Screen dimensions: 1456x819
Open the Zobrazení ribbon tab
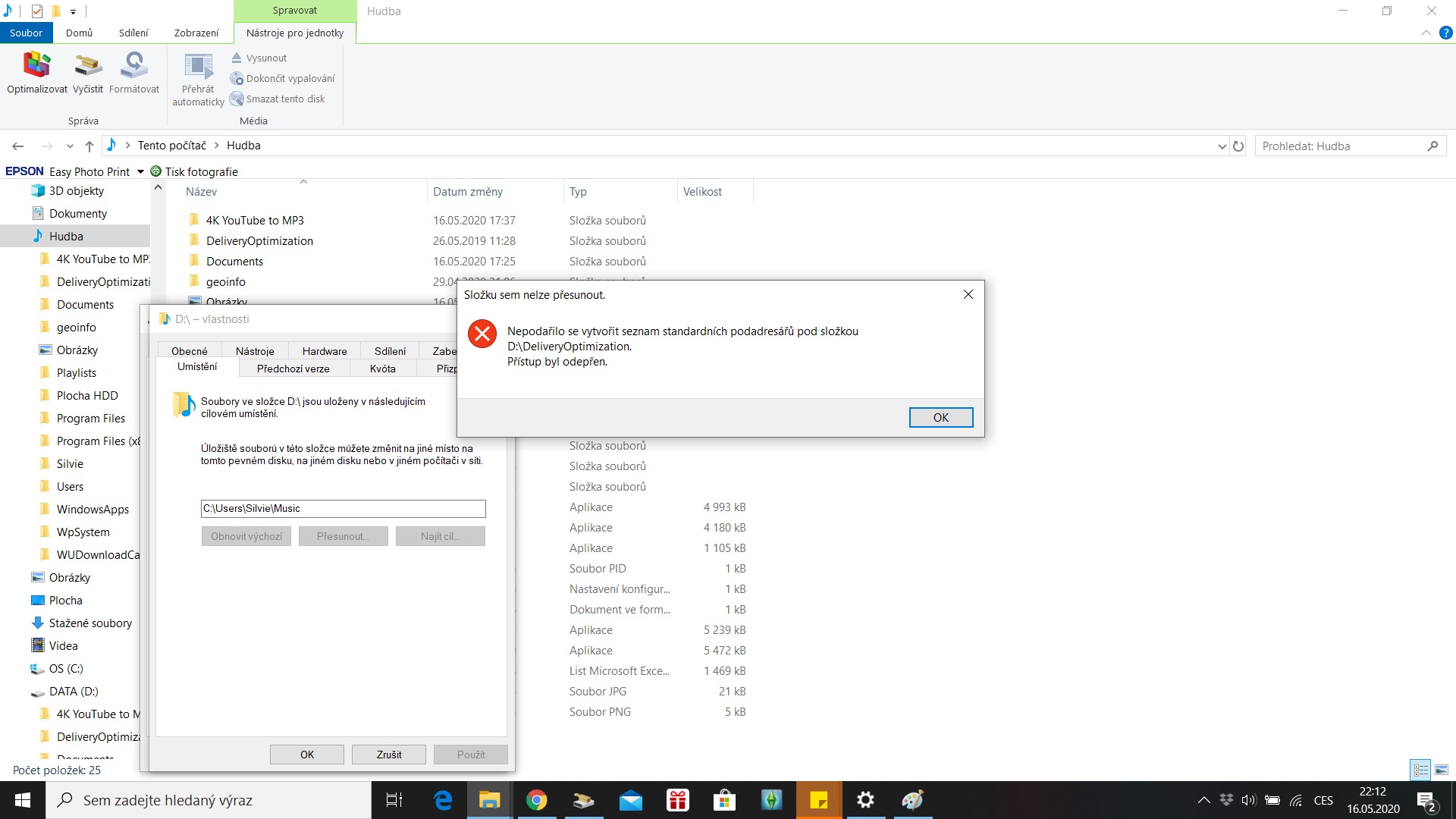(x=196, y=33)
